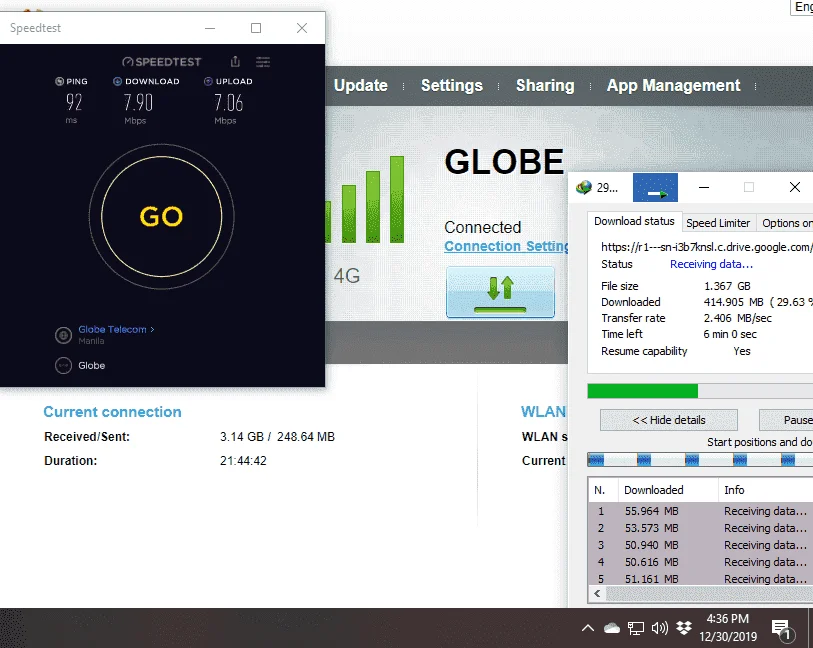The height and width of the screenshot is (648, 813).
Task: Maximize the Speedtest window
Action: [256, 28]
